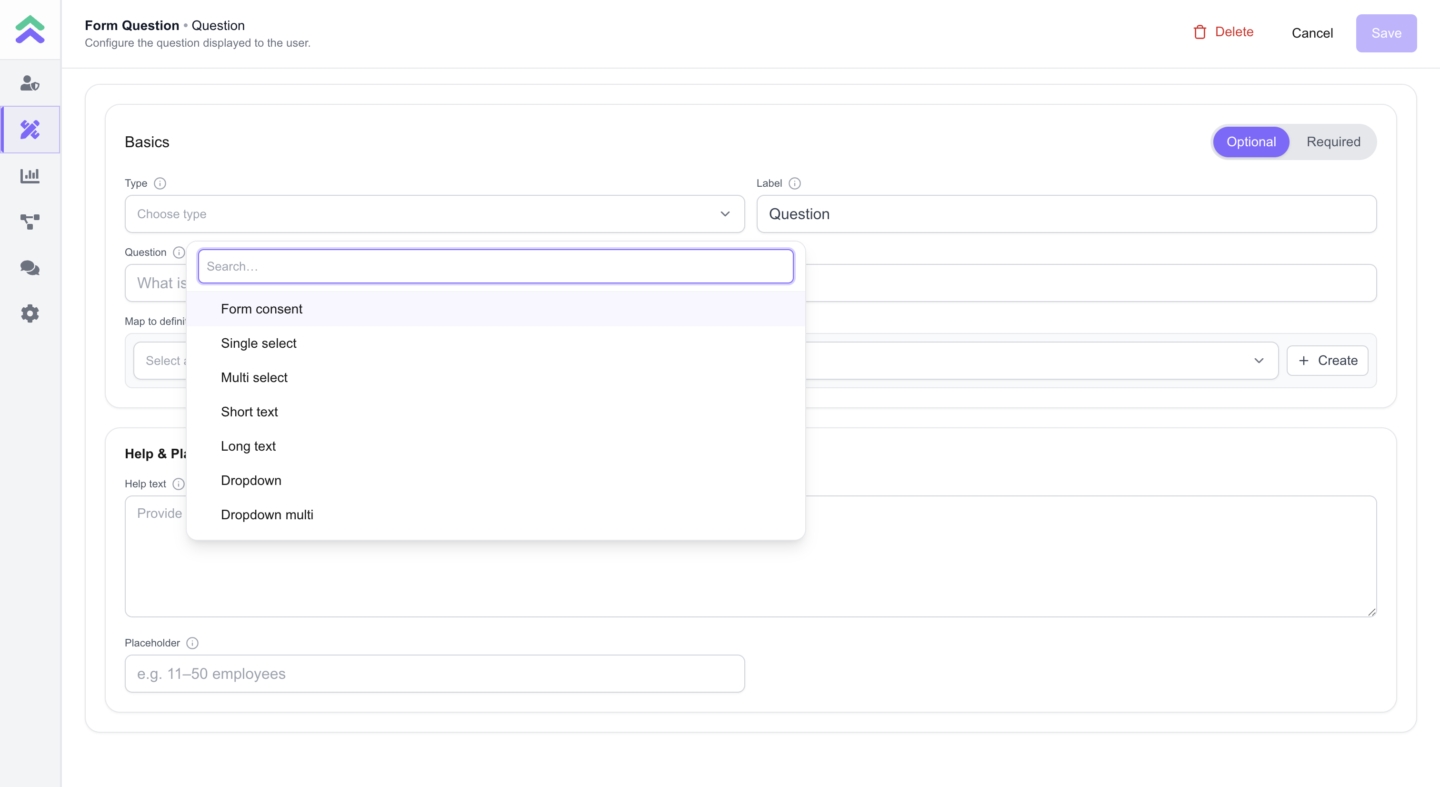Open the users section in the sidebar
This screenshot has width=1440, height=787.
[30, 84]
